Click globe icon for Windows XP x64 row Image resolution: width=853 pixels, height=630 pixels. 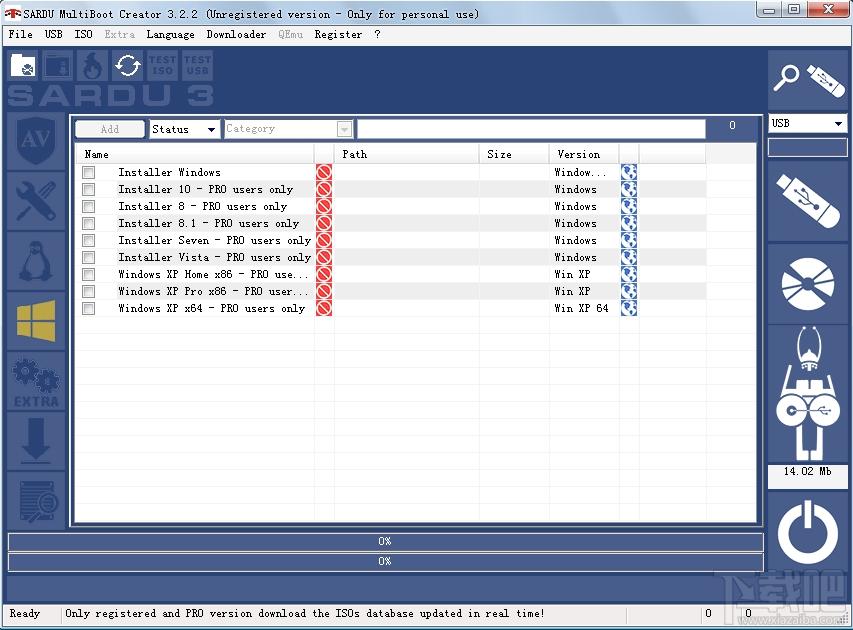pyautogui.click(x=629, y=308)
